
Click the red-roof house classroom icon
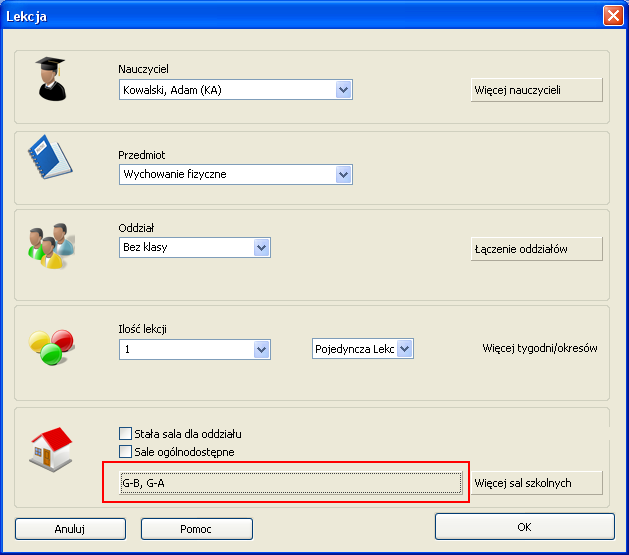point(51,449)
